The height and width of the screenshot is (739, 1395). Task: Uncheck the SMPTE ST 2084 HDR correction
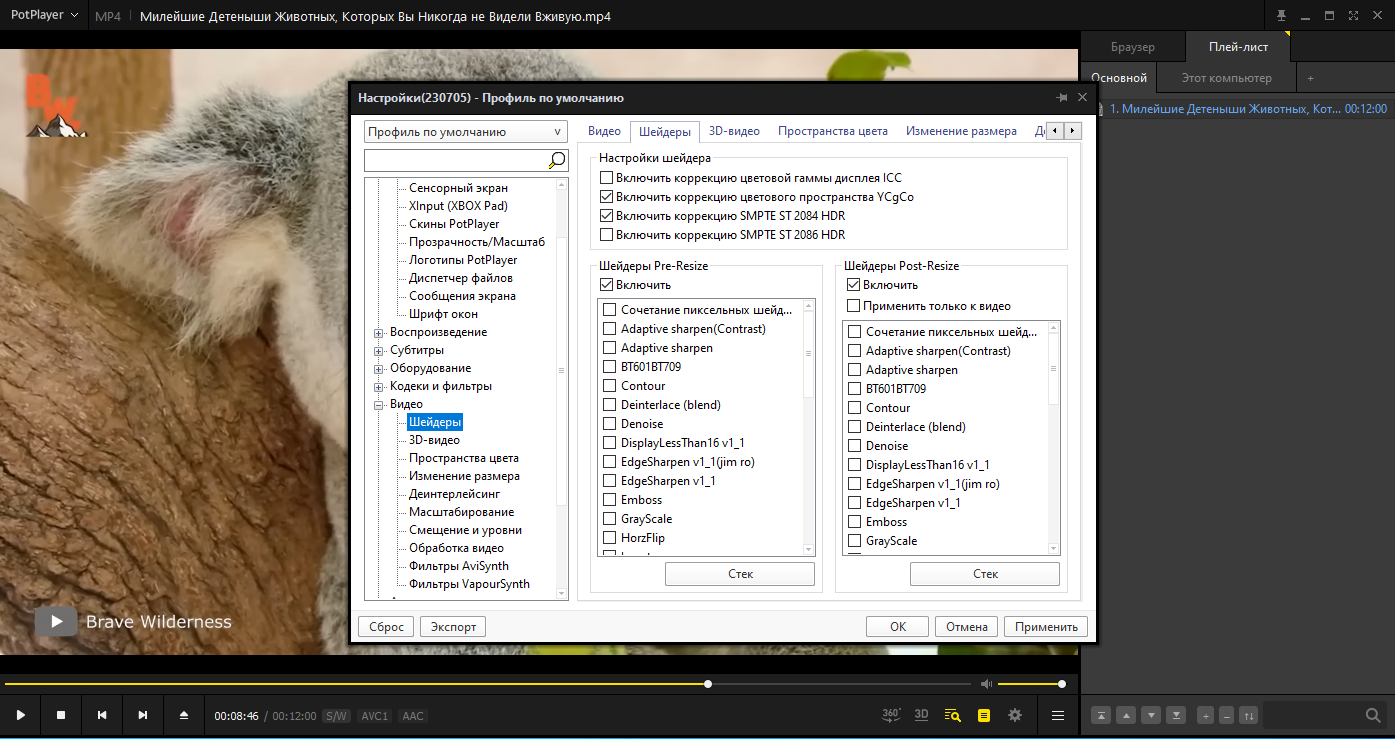tap(606, 216)
